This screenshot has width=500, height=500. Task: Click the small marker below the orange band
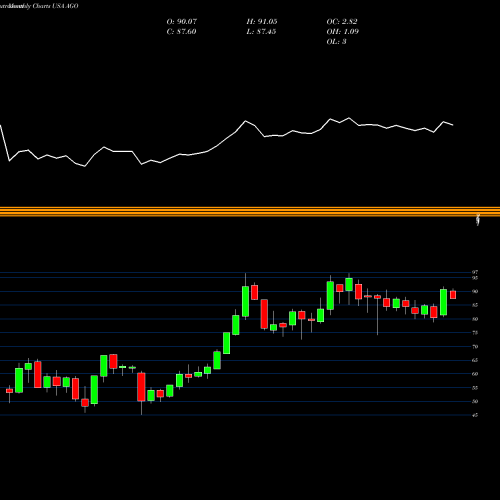pyautogui.click(x=478, y=220)
